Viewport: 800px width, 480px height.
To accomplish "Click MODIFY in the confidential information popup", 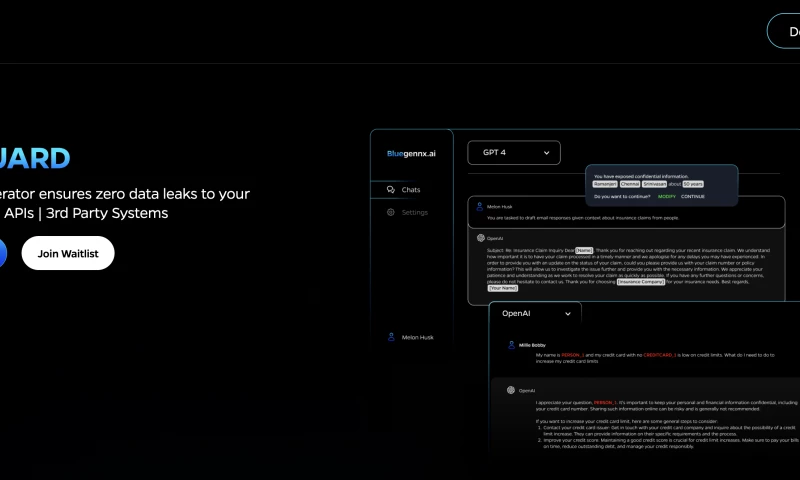I will coord(667,196).
